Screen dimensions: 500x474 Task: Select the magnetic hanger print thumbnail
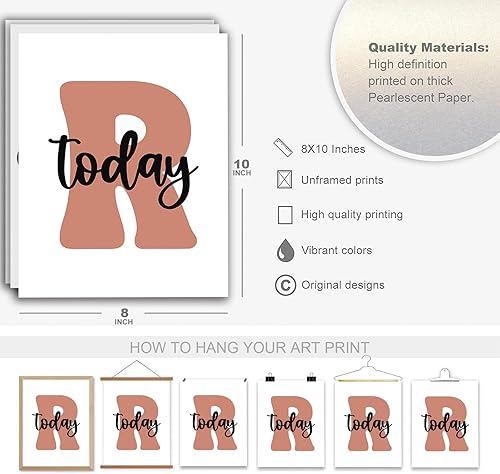tap(137, 423)
